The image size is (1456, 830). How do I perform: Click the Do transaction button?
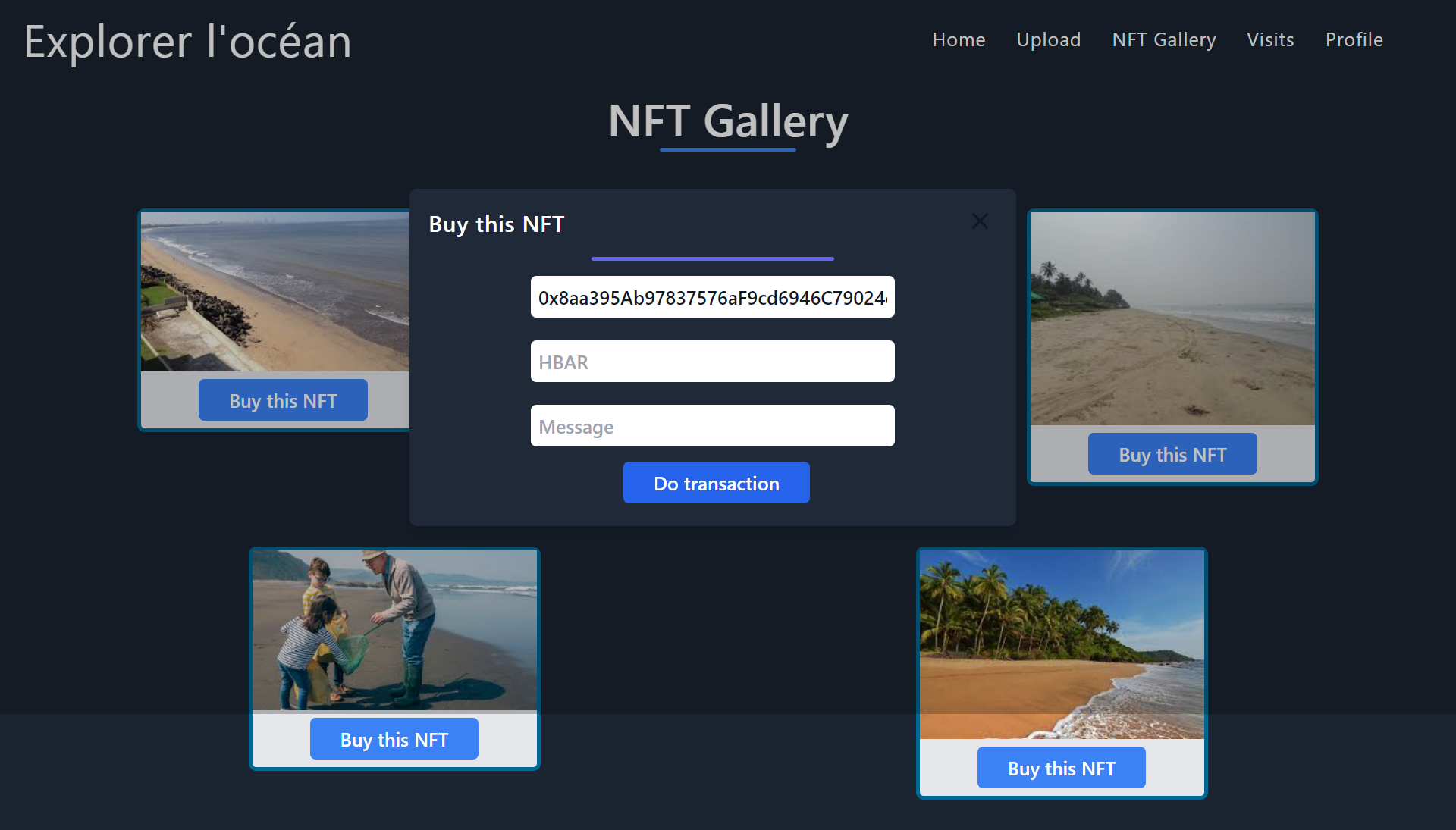coord(716,483)
